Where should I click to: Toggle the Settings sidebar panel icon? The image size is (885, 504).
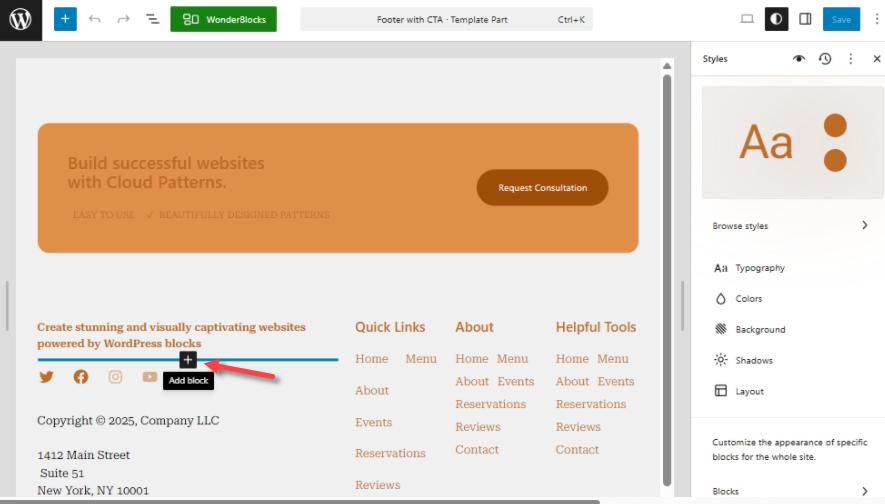[806, 19]
